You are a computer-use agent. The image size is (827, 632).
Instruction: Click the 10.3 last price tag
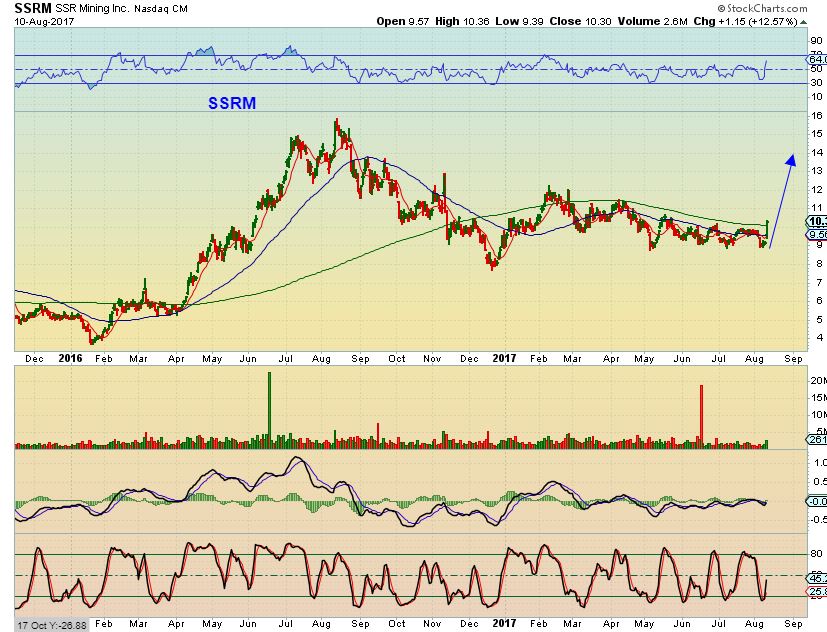(x=817, y=222)
